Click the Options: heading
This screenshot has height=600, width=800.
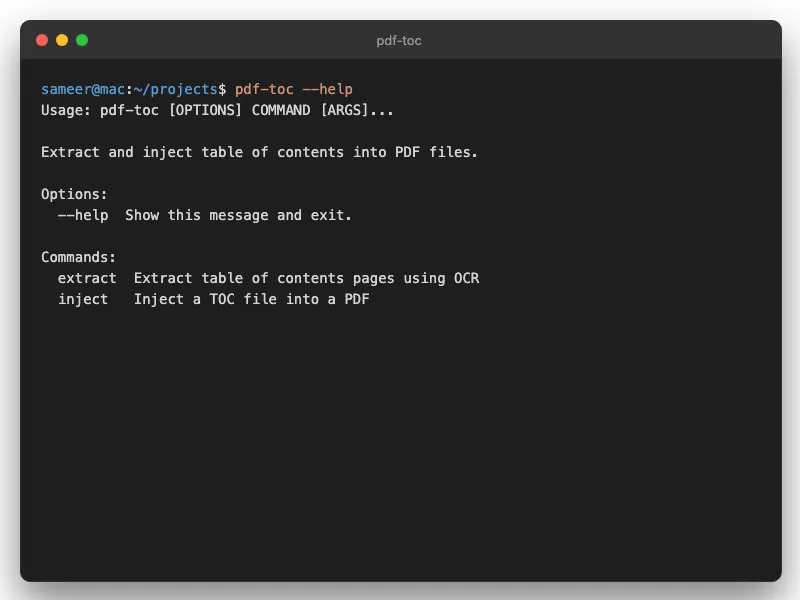[x=75, y=194]
